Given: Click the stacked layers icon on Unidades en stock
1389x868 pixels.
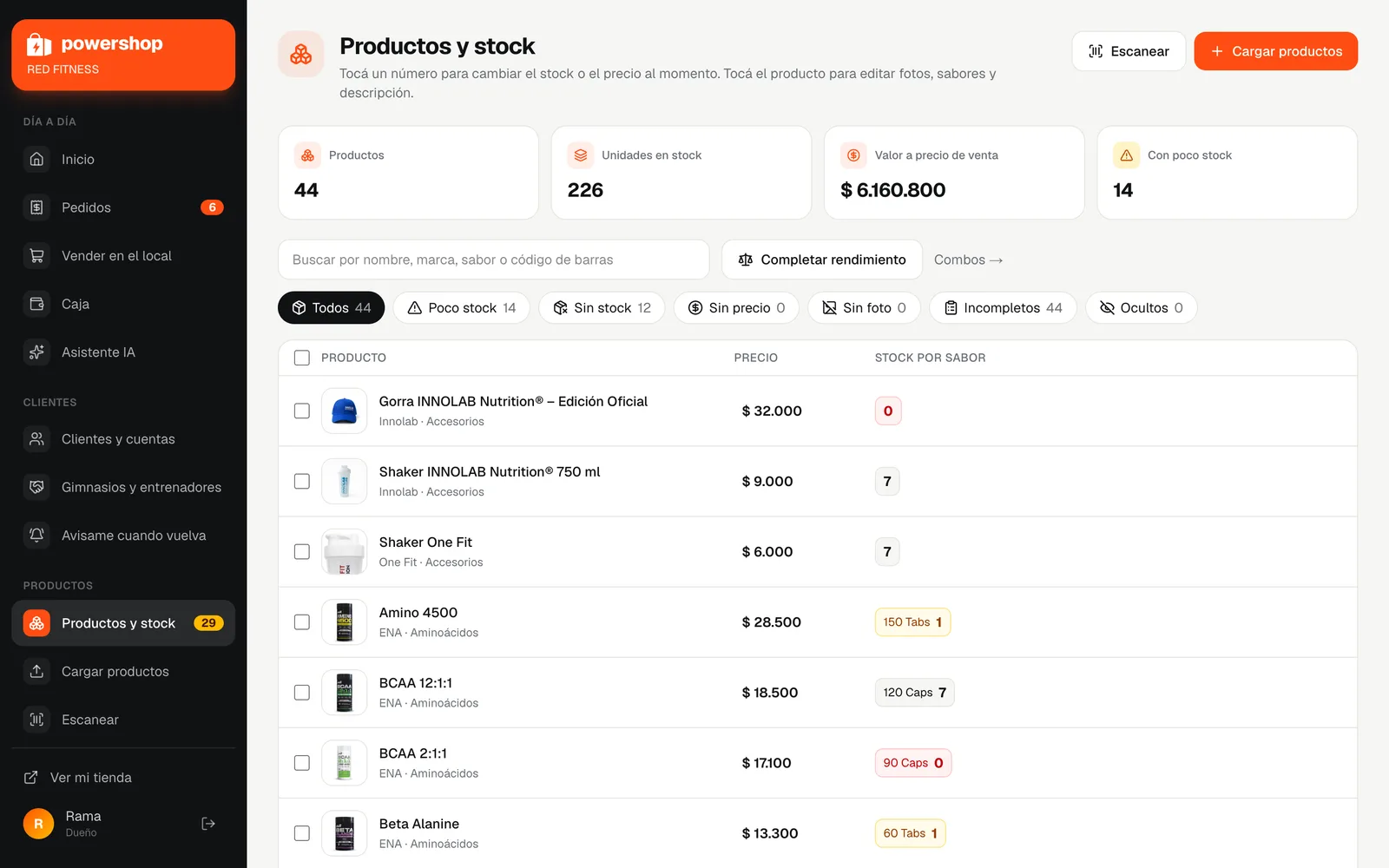Looking at the screenshot, I should click(x=581, y=155).
